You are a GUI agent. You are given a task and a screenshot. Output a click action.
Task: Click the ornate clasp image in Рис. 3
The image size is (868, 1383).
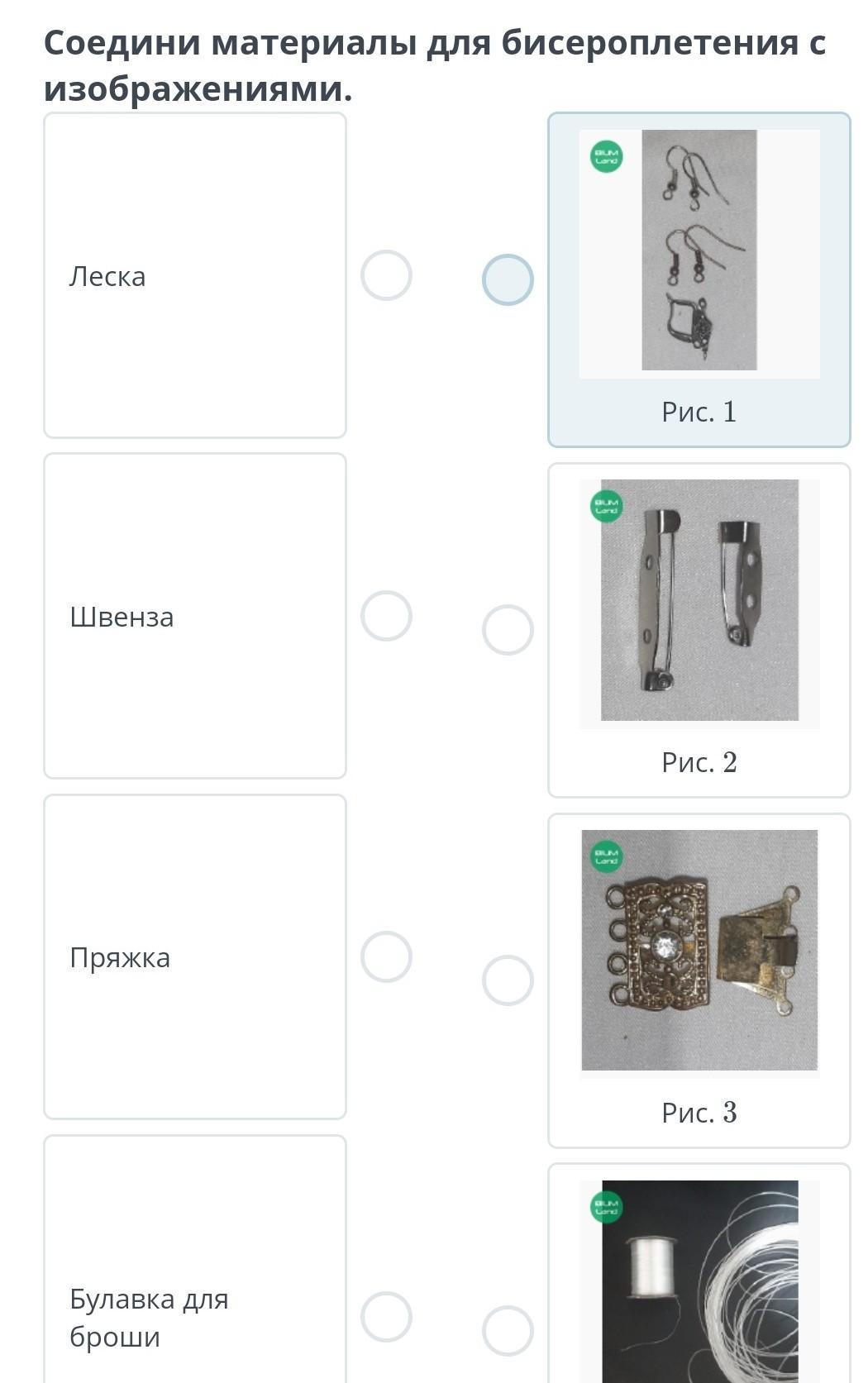click(x=699, y=951)
